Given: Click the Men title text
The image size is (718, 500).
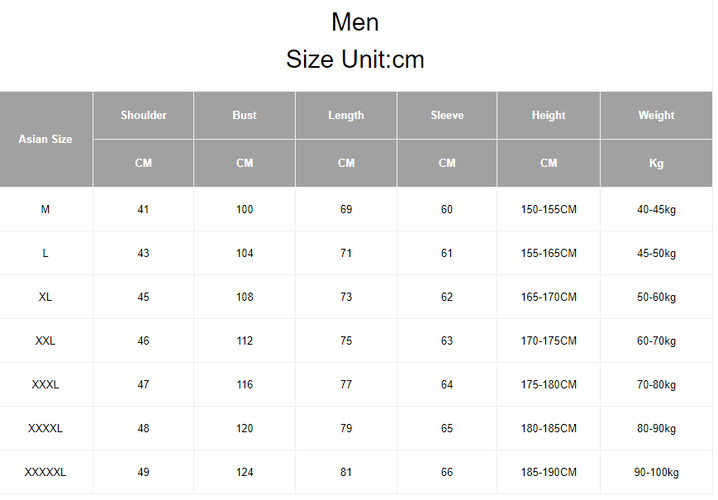Looking at the screenshot, I should pos(355,22).
